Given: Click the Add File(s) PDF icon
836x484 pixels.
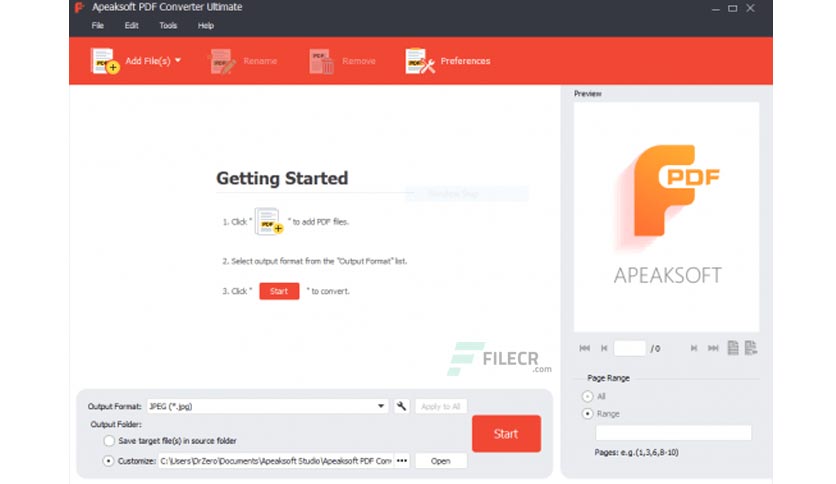Looking at the screenshot, I should [104, 61].
